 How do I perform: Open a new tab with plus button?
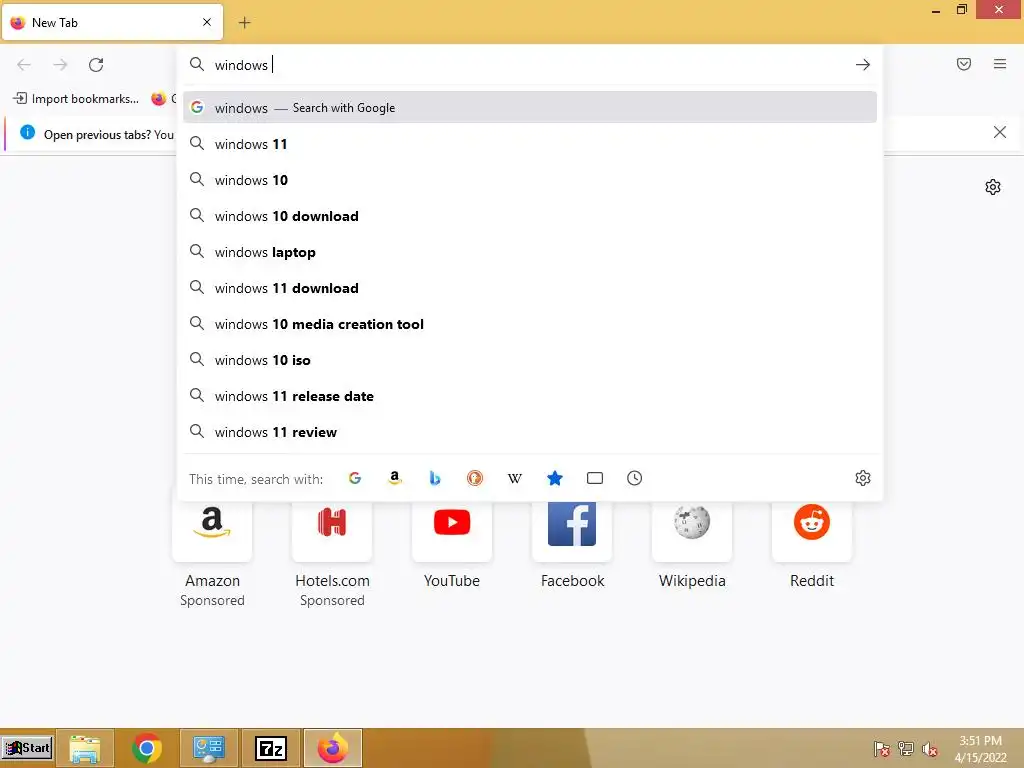point(244,23)
